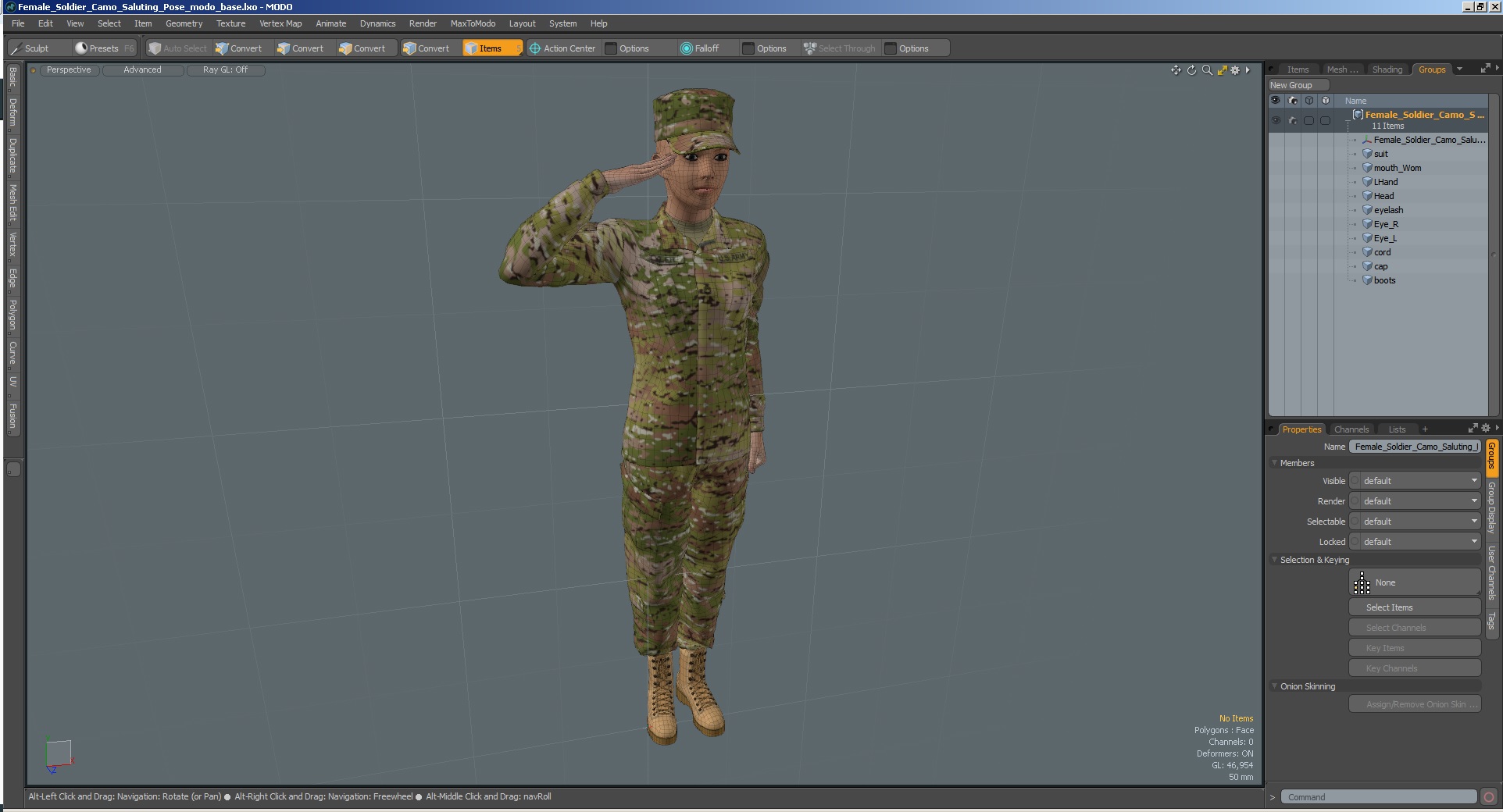This screenshot has width=1503, height=812.
Task: Click the Command input field
Action: [1379, 797]
